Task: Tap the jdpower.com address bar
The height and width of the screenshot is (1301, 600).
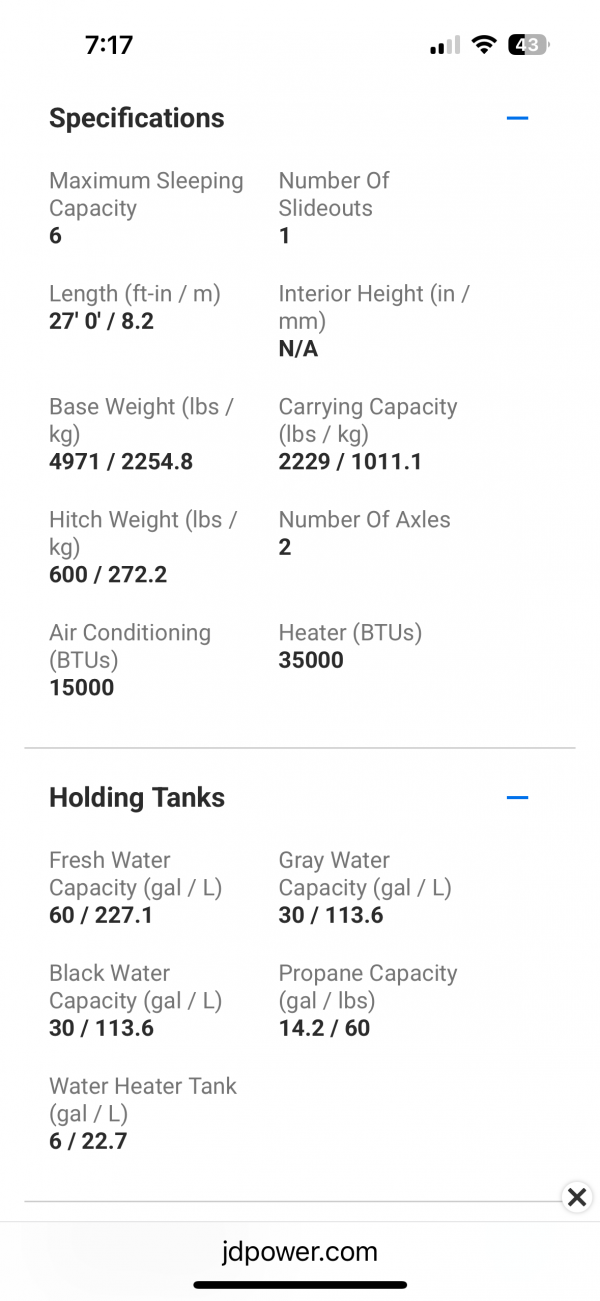Action: coord(300,1251)
